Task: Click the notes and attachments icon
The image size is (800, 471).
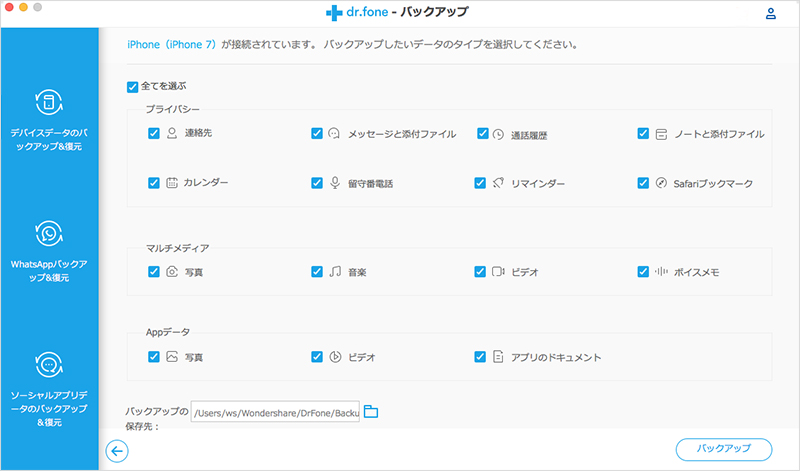Action: pyautogui.click(x=661, y=134)
